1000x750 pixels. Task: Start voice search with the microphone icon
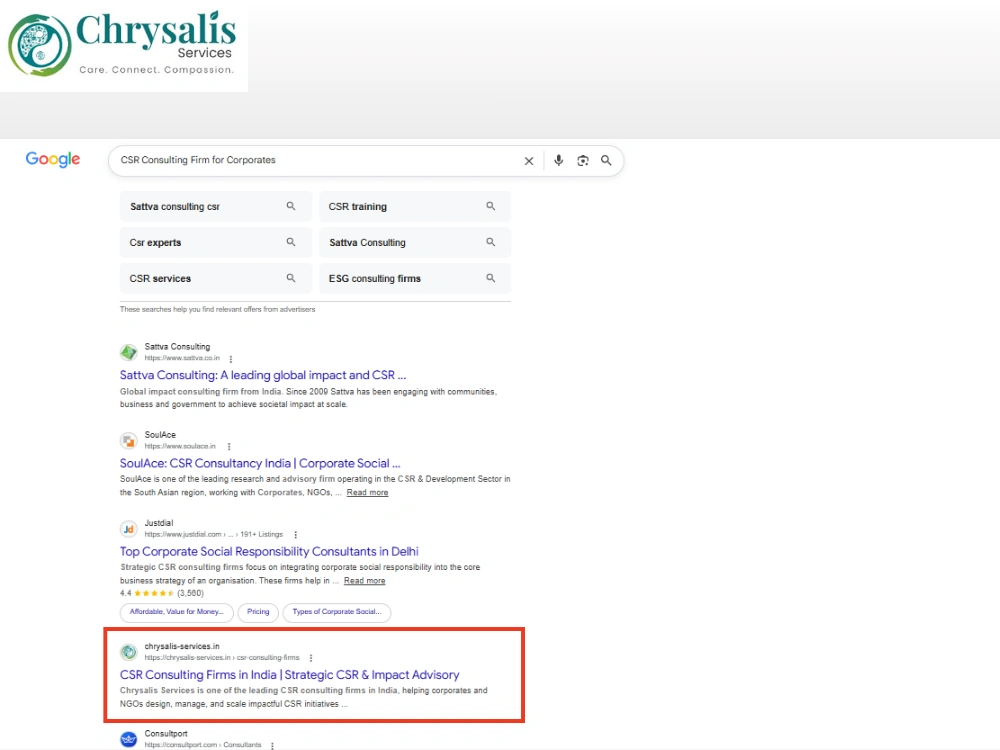(559, 161)
